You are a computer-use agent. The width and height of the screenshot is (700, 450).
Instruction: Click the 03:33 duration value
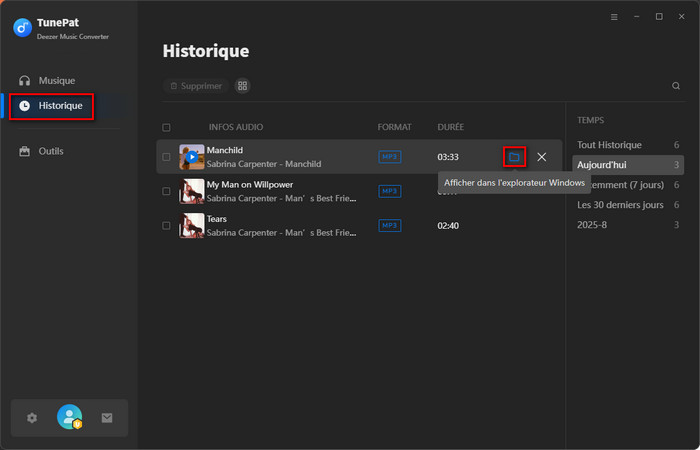[448, 157]
